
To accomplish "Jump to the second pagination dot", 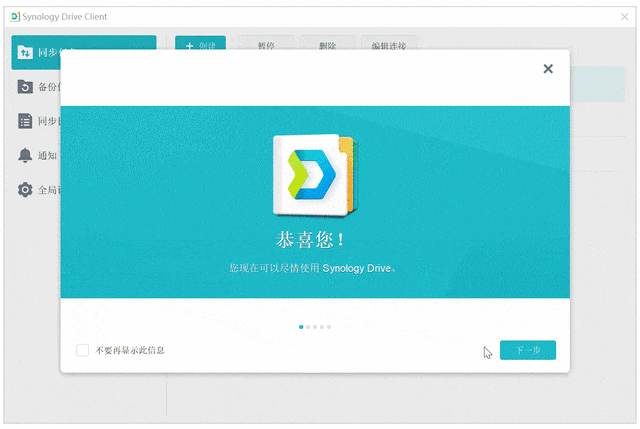I will pyautogui.click(x=308, y=327).
